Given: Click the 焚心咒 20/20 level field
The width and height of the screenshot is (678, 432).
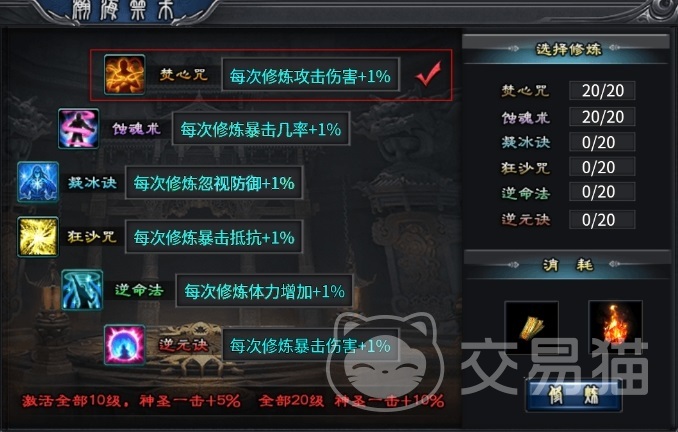Looking at the screenshot, I should pos(602,90).
